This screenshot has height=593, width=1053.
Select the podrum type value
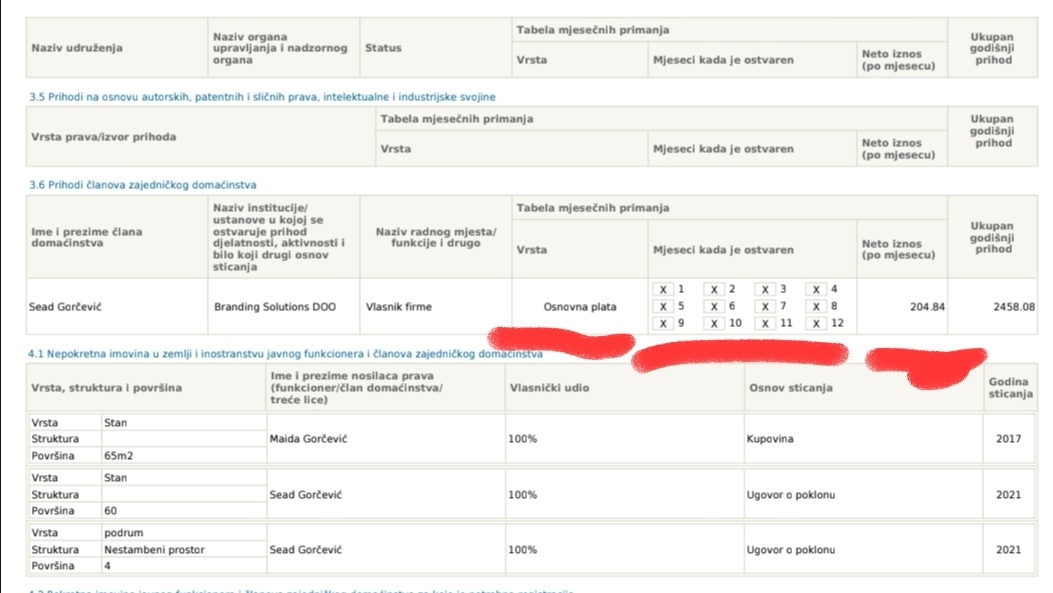tap(124, 533)
